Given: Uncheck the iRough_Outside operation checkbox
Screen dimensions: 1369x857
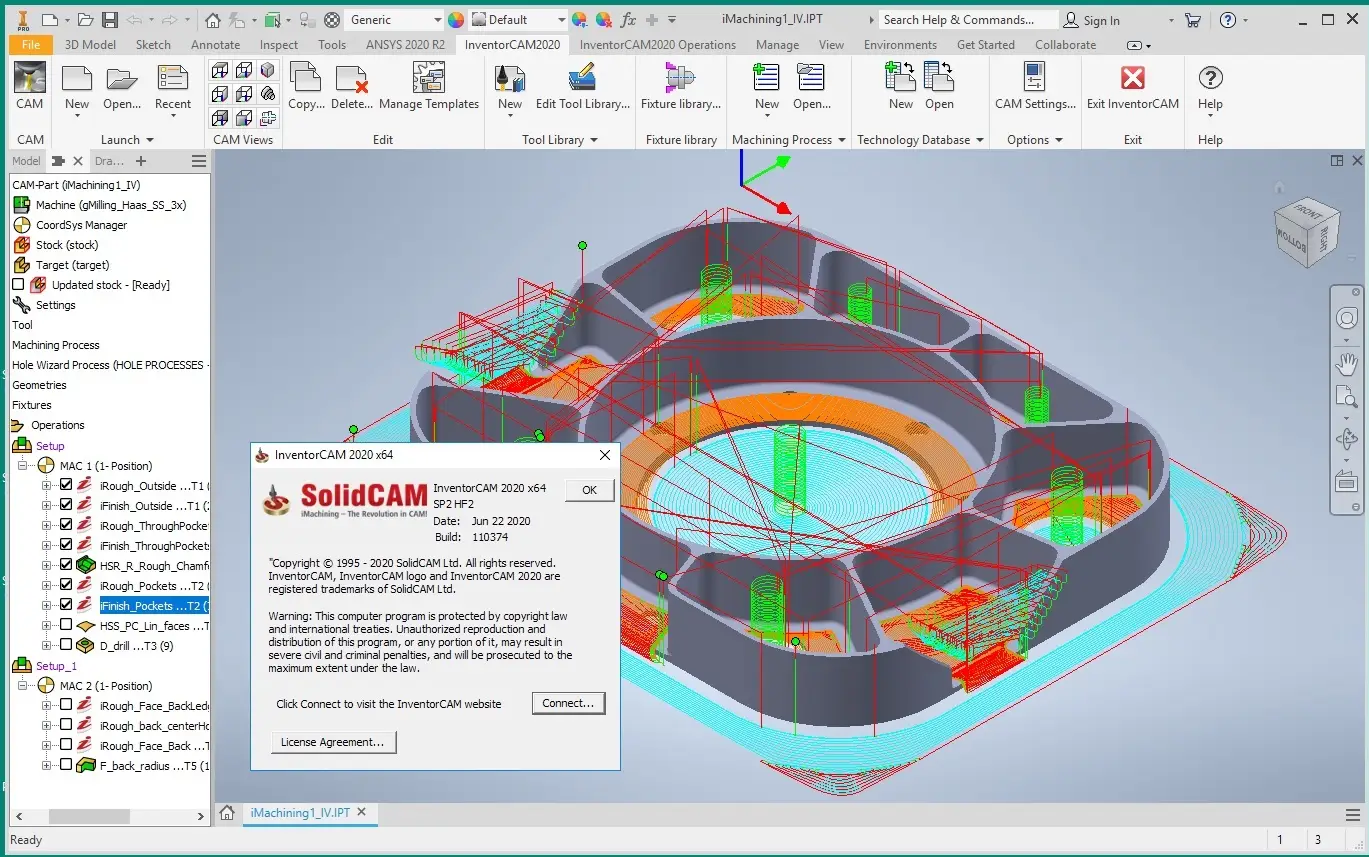Looking at the screenshot, I should tap(66, 485).
